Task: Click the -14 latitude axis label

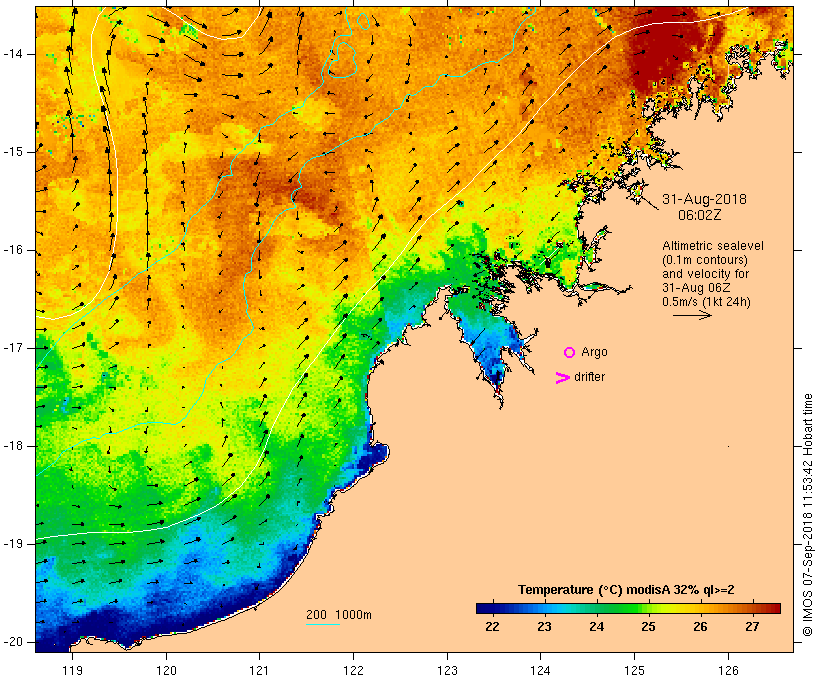Action: [x=13, y=54]
